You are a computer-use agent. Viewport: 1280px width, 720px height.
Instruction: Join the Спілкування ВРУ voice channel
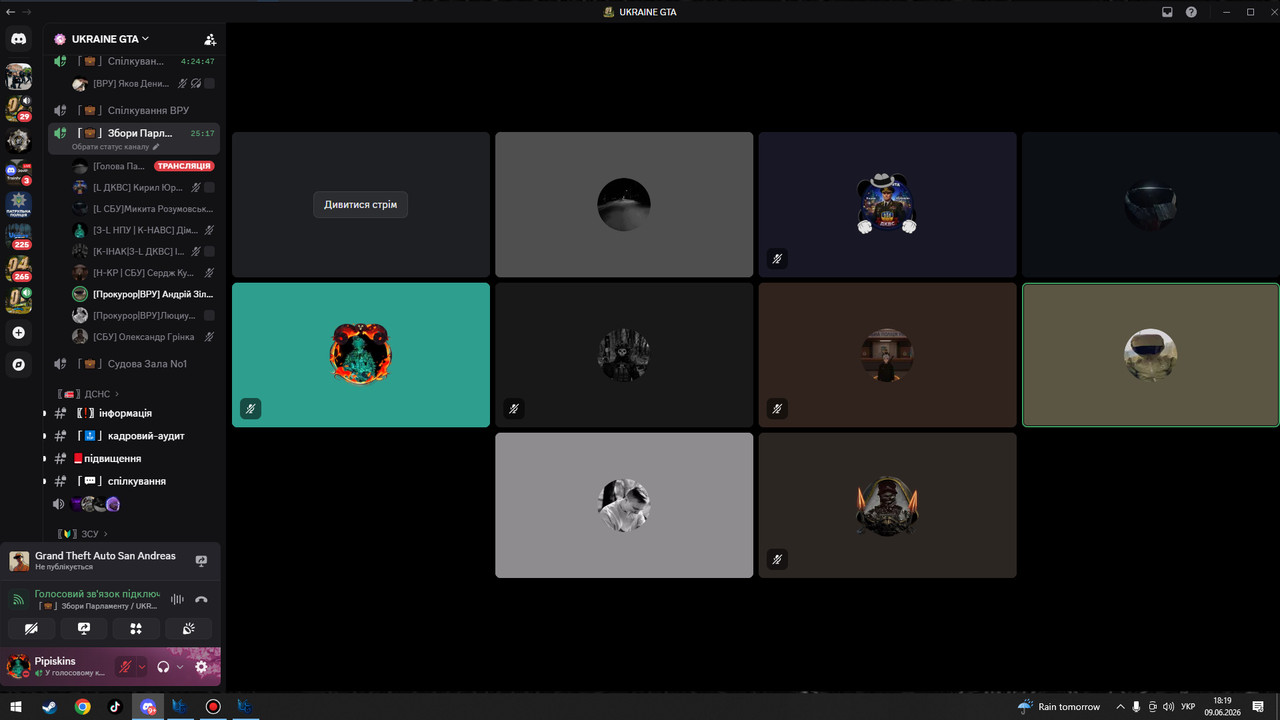(134, 110)
